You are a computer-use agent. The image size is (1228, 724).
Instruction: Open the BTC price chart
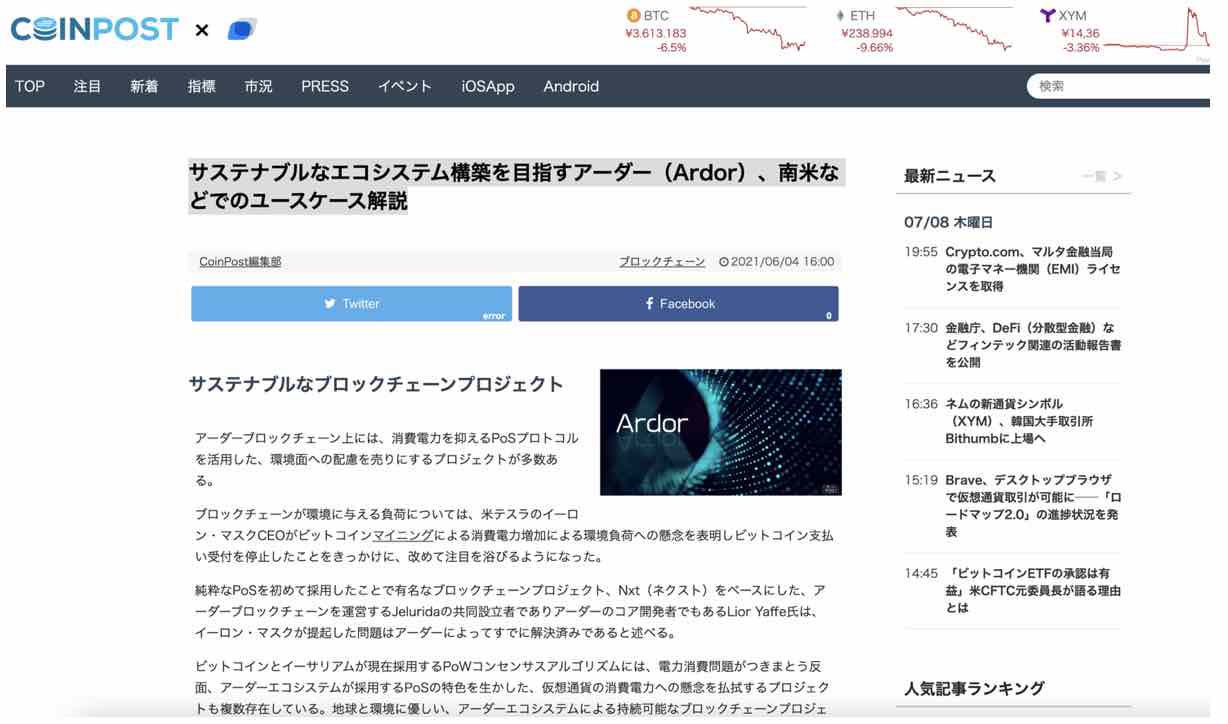[747, 29]
